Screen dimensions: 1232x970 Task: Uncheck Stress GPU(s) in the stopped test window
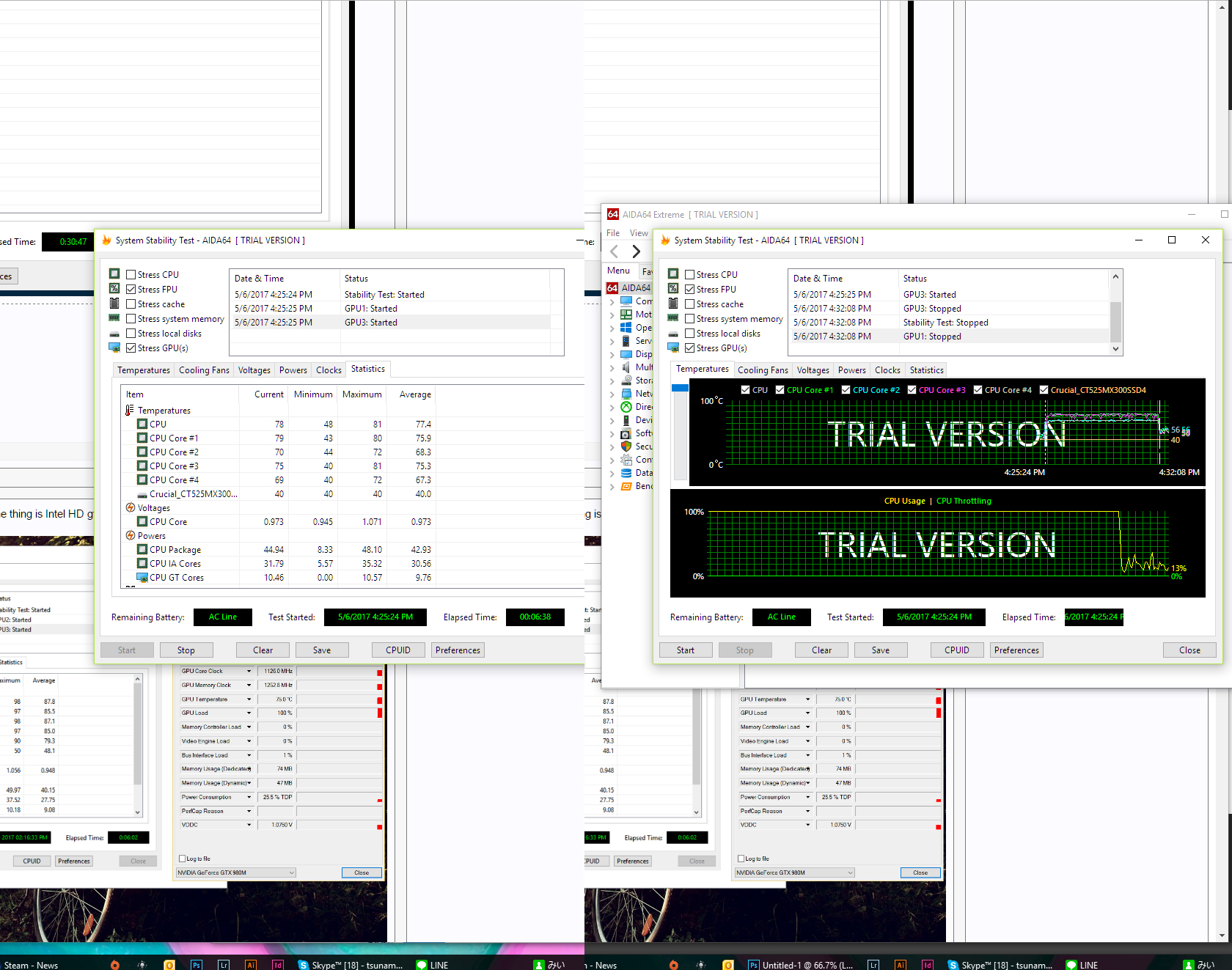tap(689, 348)
